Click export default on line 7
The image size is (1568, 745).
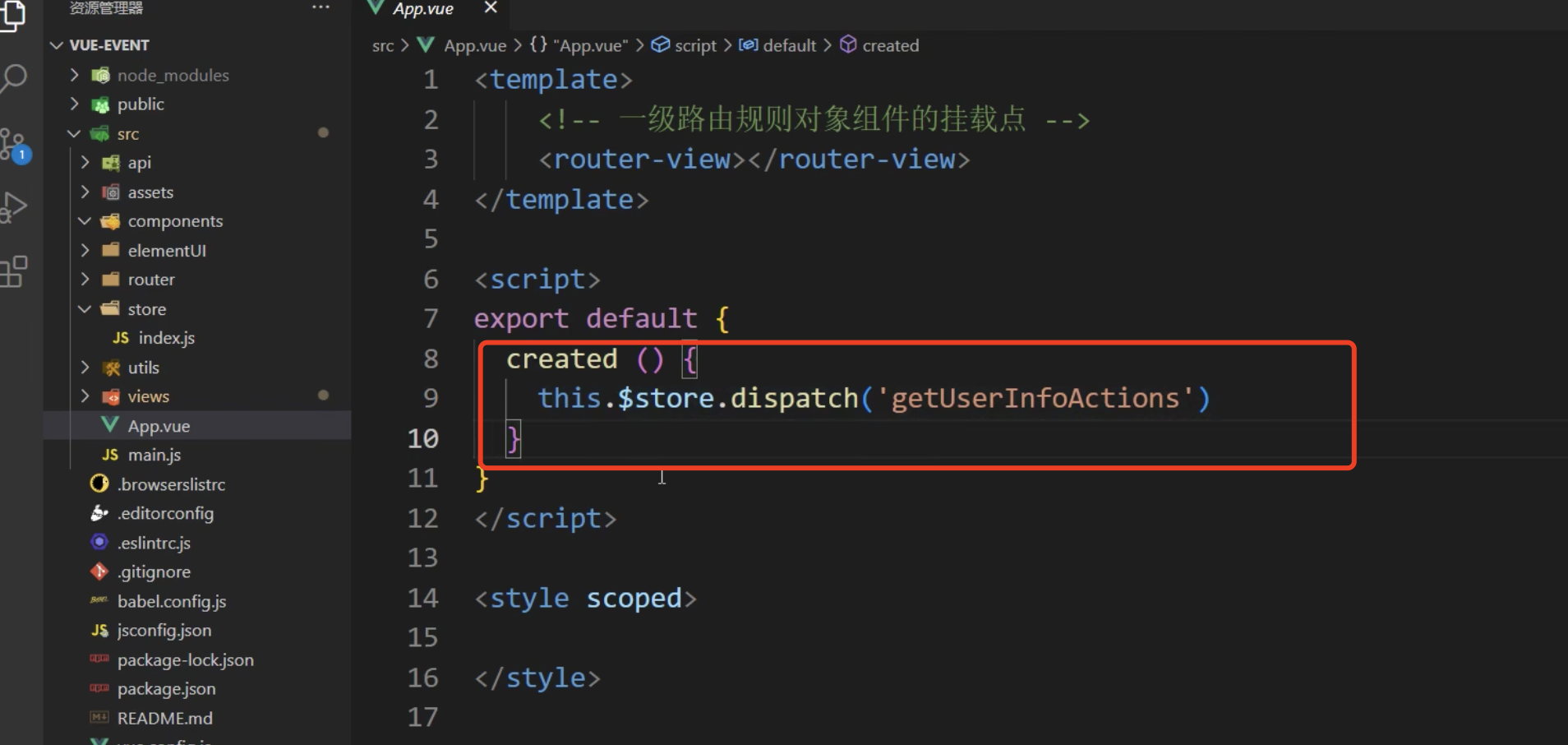585,319
